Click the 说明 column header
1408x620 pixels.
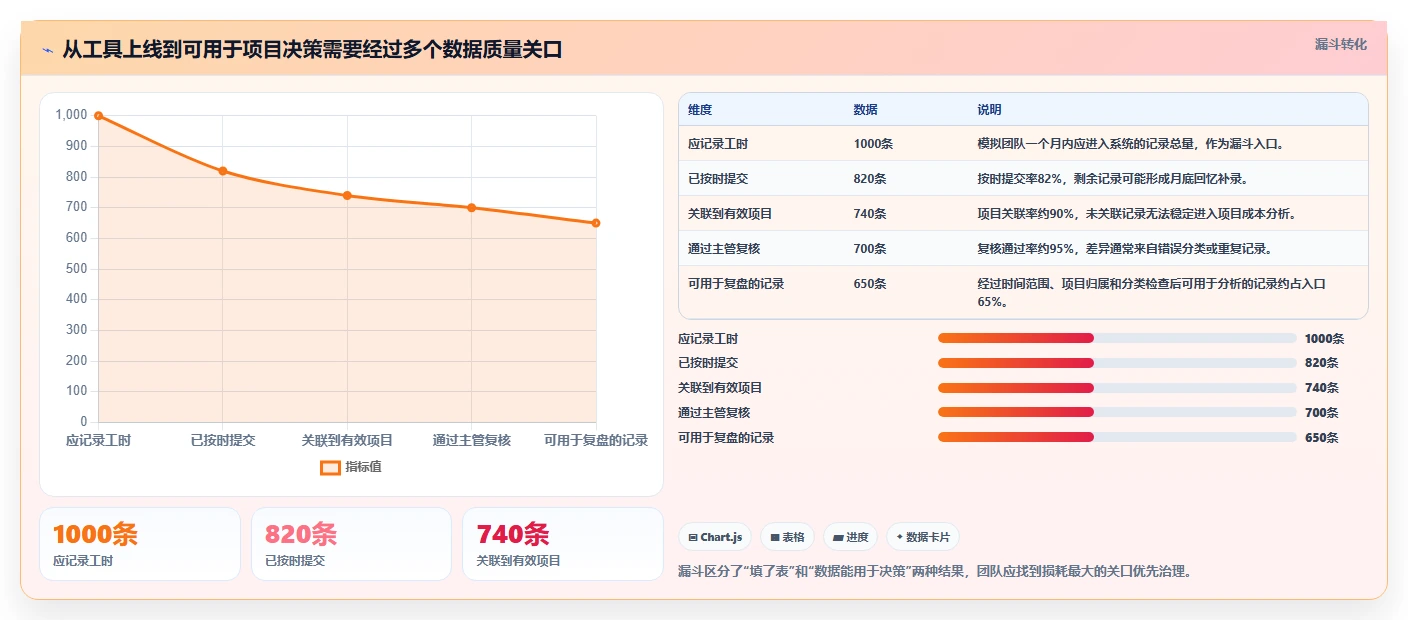[x=989, y=110]
